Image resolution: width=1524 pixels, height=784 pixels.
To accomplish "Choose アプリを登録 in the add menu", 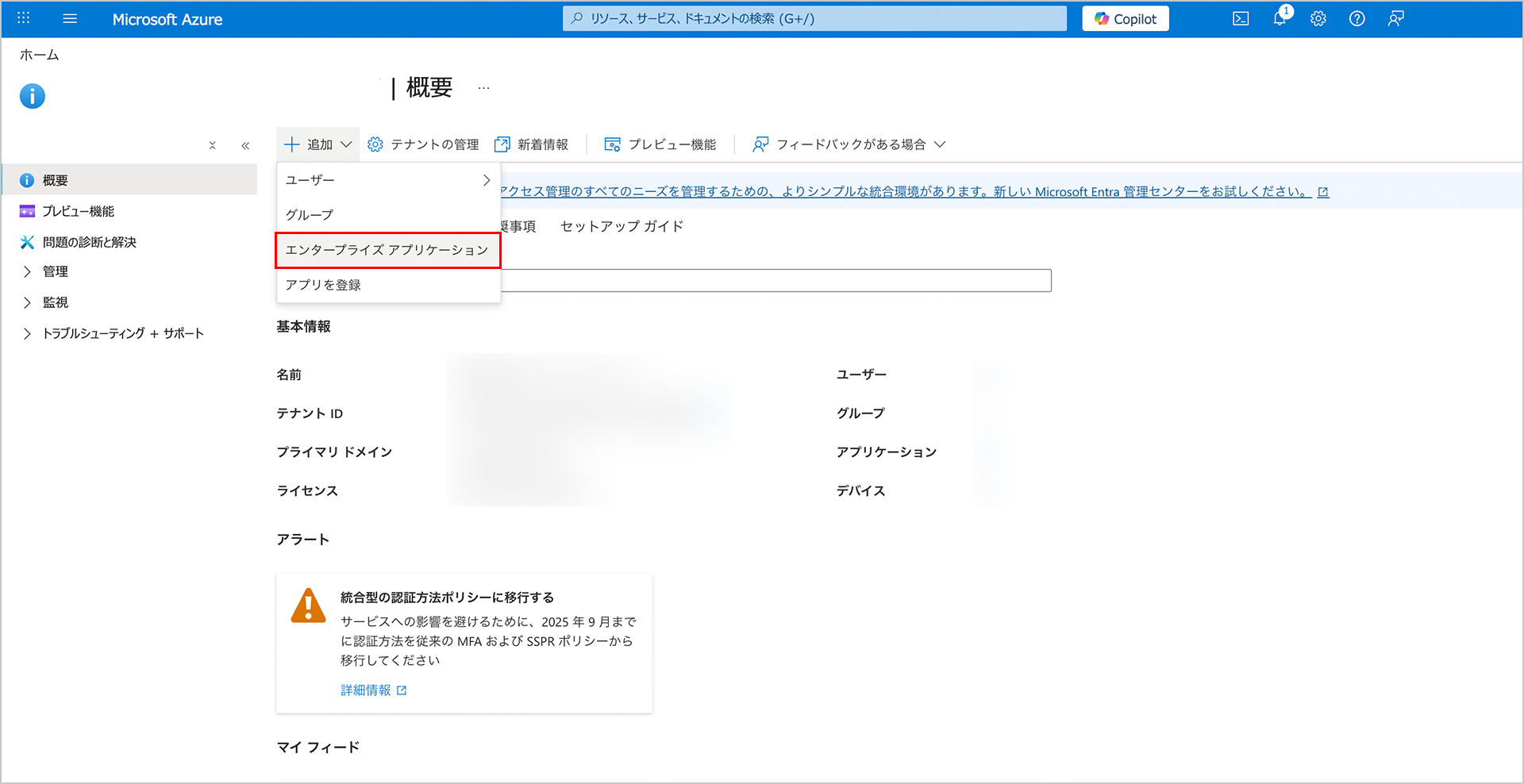I will 323,285.
